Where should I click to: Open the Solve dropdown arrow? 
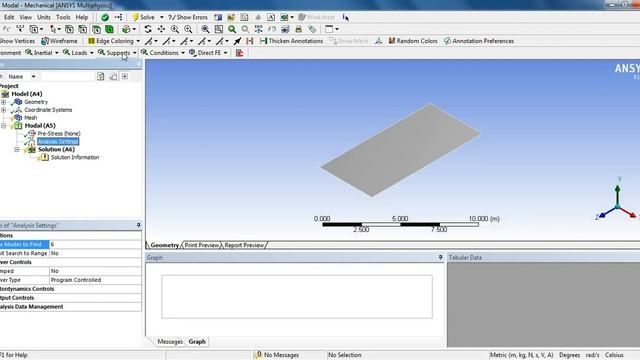(x=162, y=17)
